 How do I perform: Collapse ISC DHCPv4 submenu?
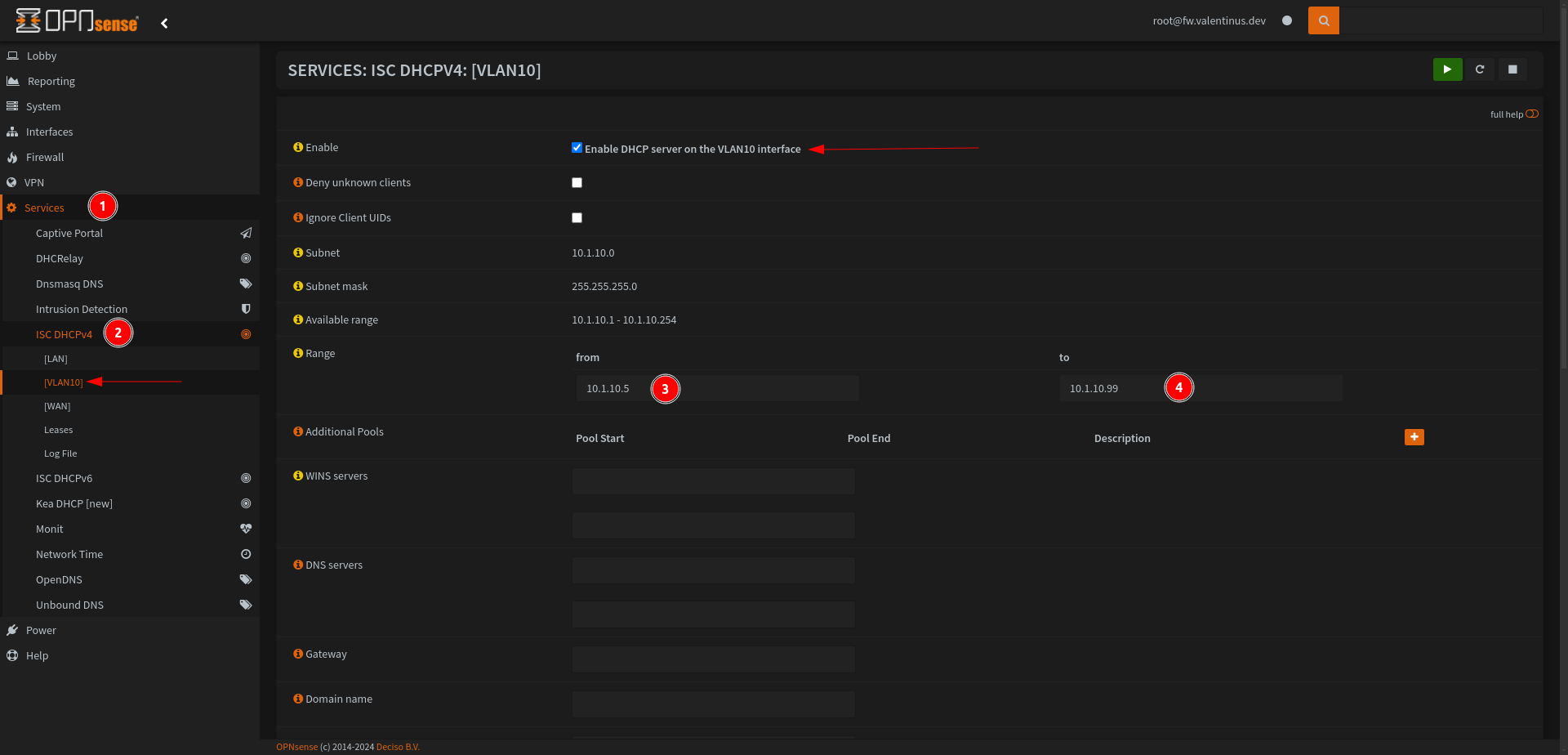point(131,334)
